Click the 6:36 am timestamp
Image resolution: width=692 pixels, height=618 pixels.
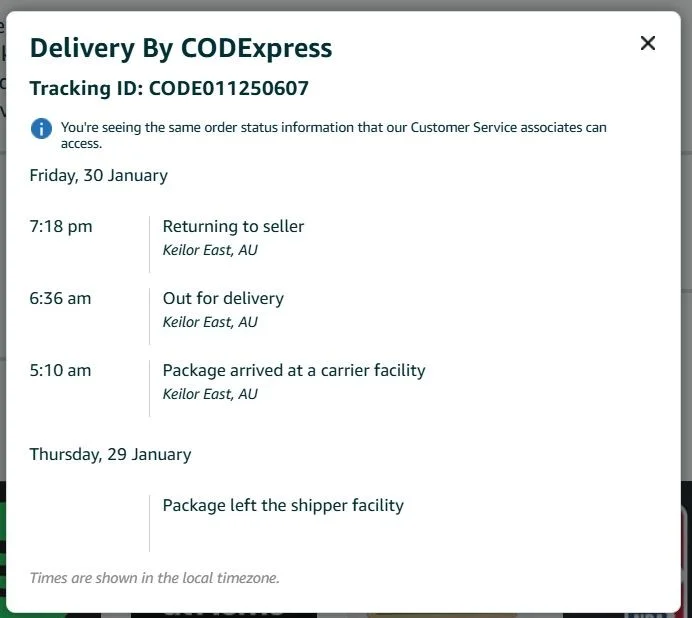tap(60, 298)
